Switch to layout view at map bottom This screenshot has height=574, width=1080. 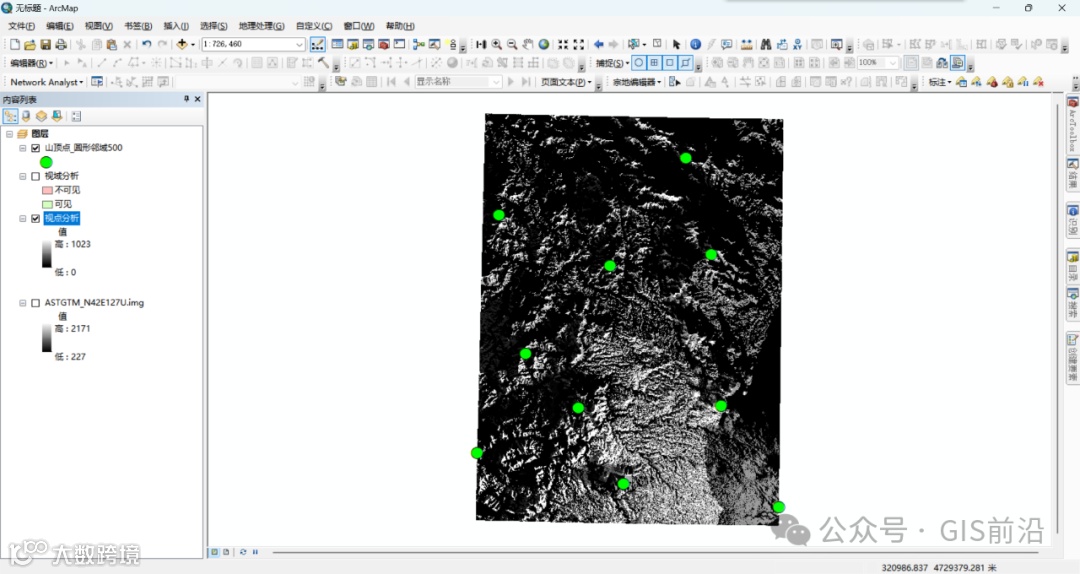coord(226,553)
